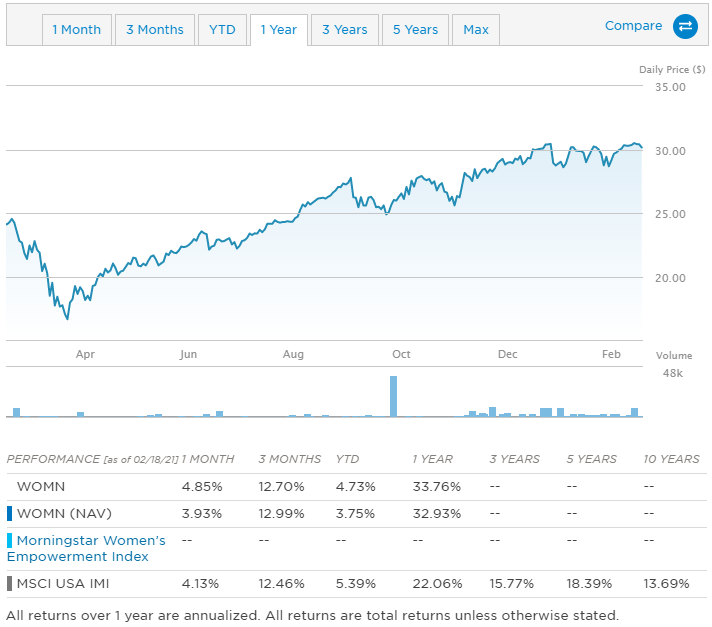Open Morningstar Women's Empowerment Index link
The height and width of the screenshot is (627, 712).
tap(91, 548)
